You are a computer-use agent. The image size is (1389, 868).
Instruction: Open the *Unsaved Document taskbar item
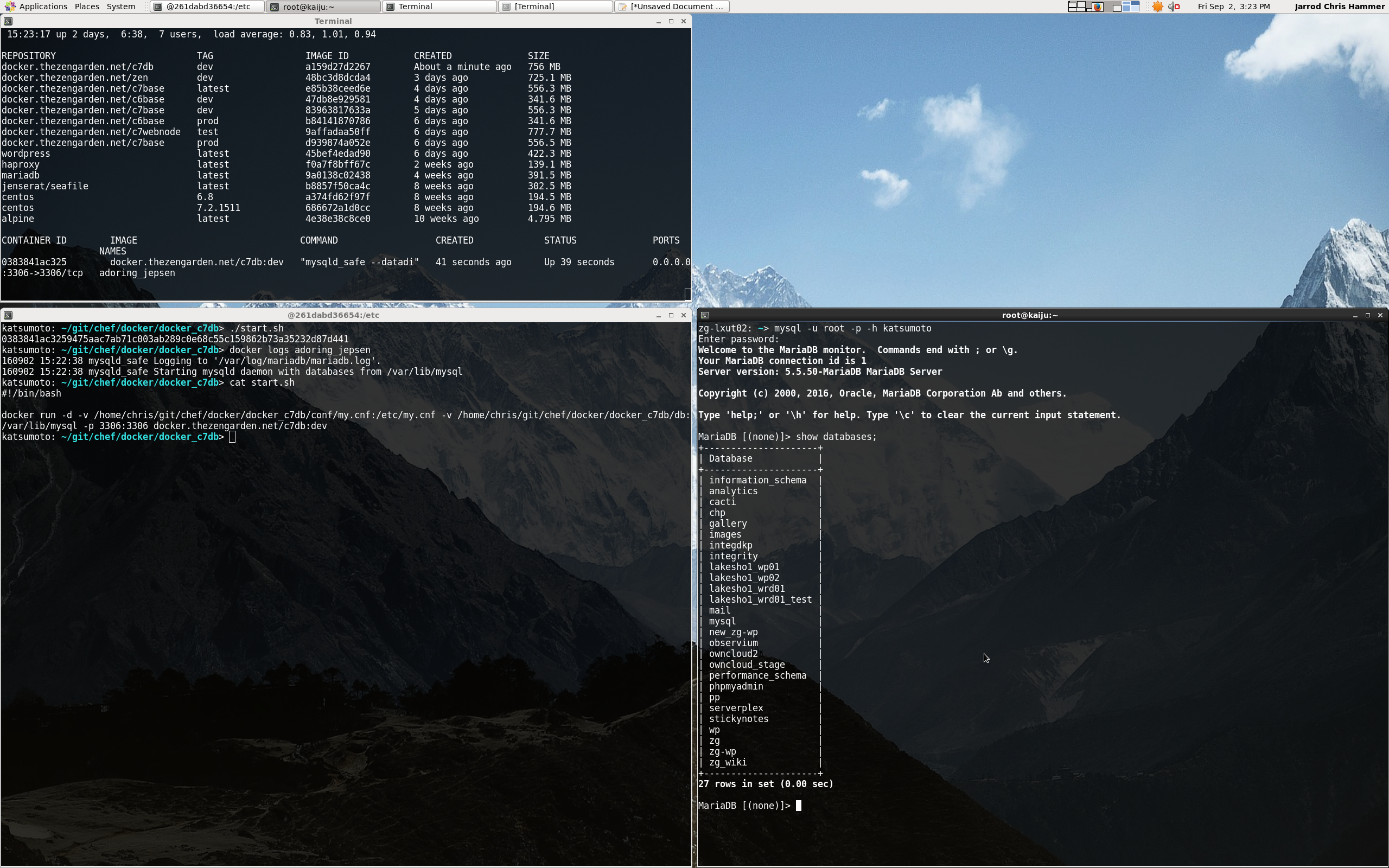(x=672, y=7)
